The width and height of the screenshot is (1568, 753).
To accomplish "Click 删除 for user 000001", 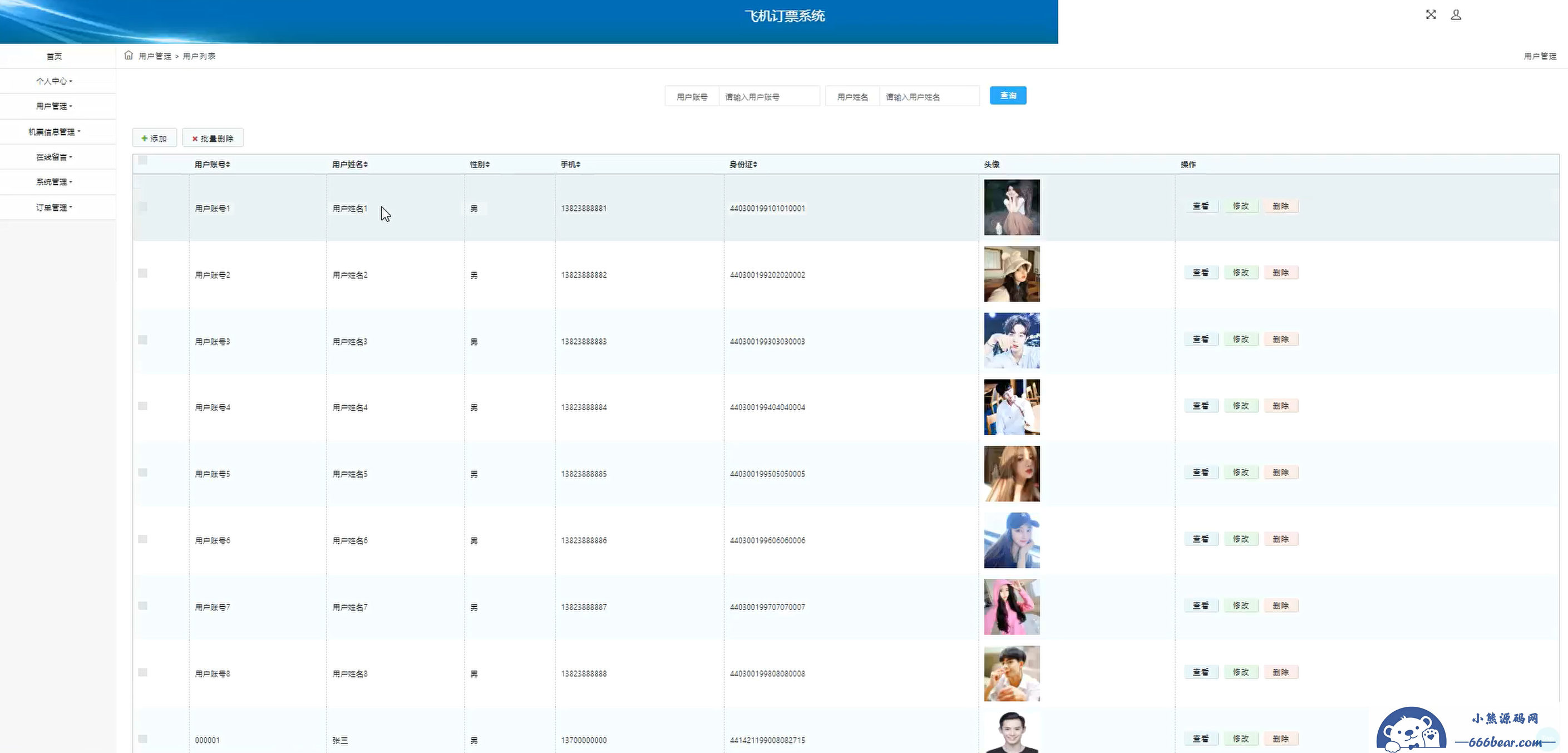I will pyautogui.click(x=1281, y=739).
